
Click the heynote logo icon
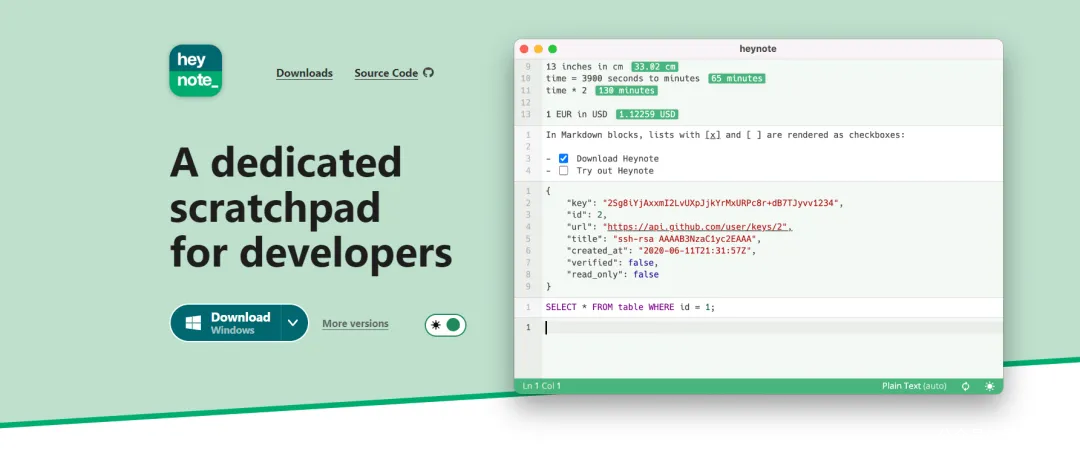click(x=196, y=71)
